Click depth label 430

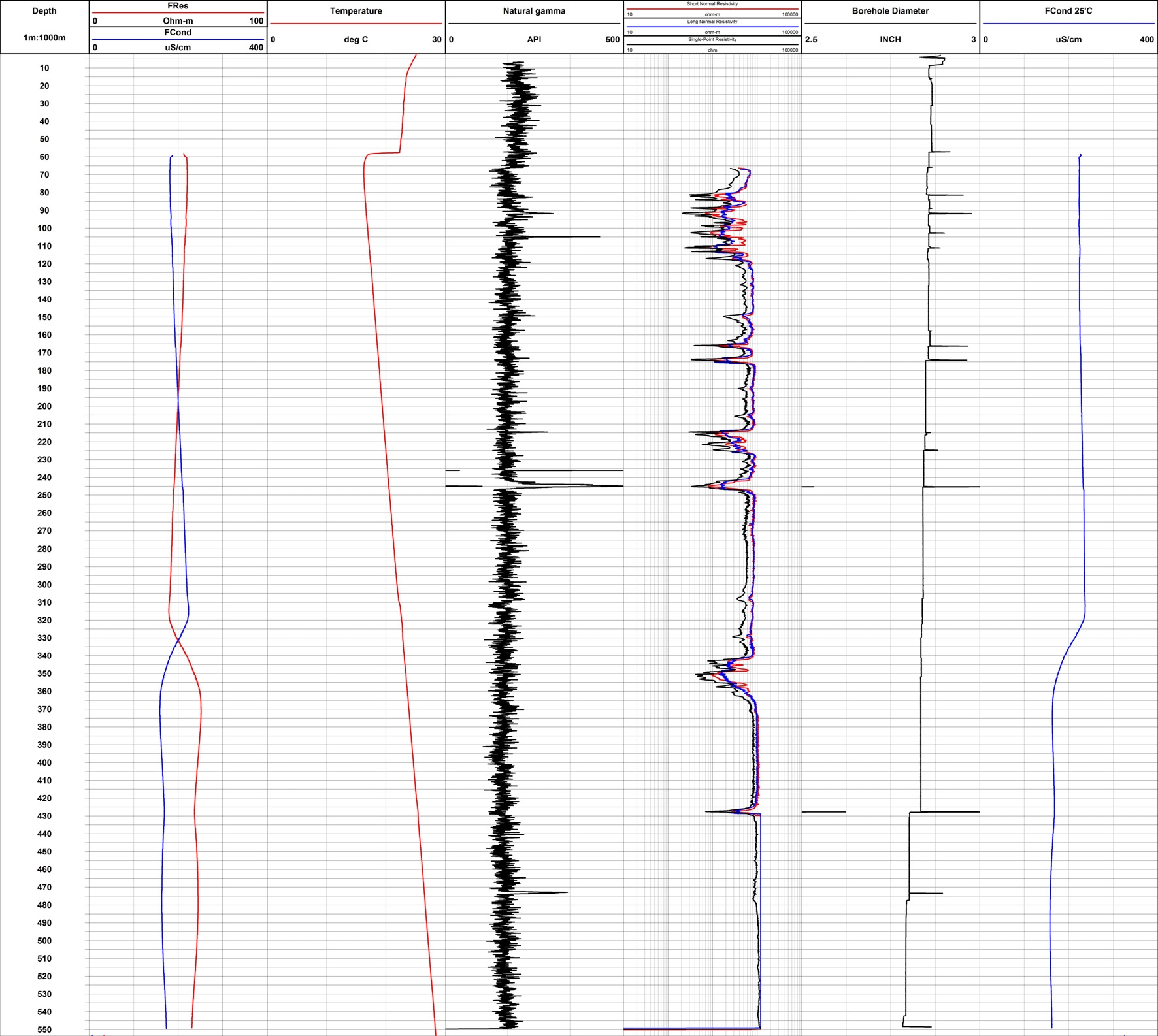(44, 816)
